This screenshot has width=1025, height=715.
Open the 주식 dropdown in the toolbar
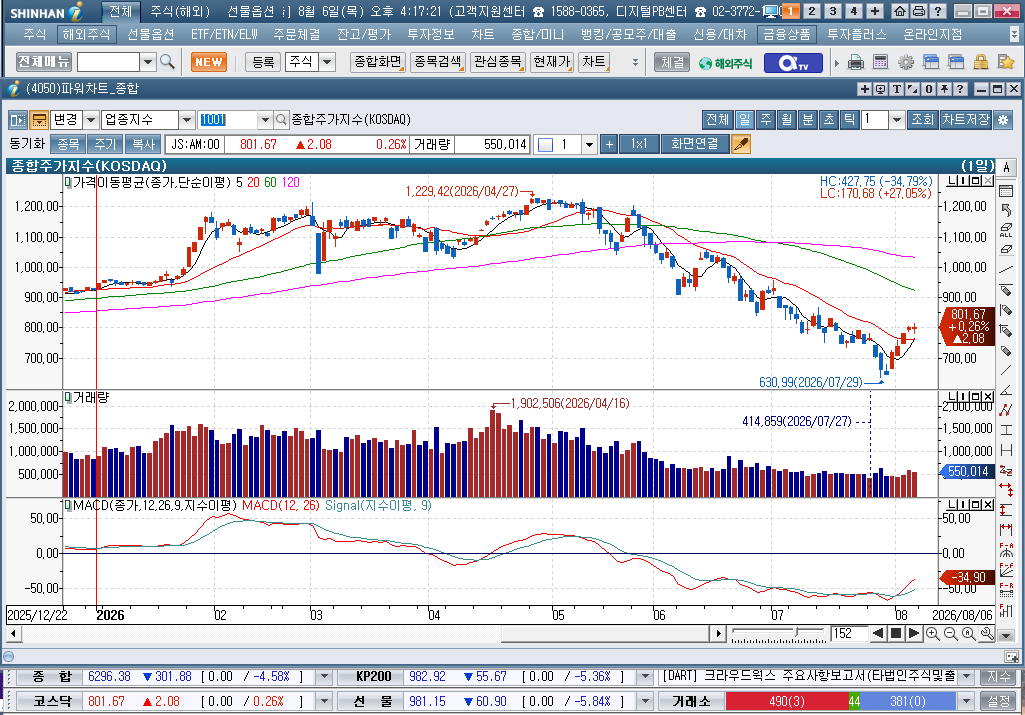pos(328,62)
